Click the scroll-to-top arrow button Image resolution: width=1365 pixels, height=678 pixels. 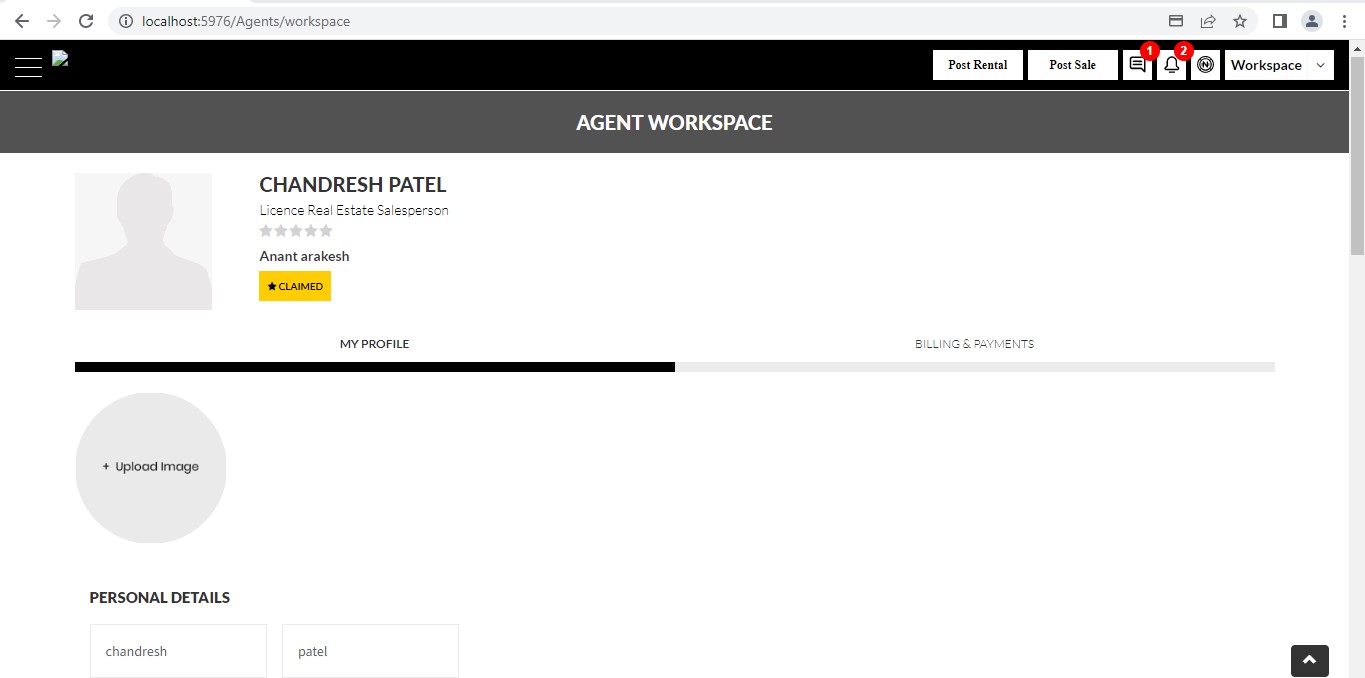click(x=1310, y=661)
